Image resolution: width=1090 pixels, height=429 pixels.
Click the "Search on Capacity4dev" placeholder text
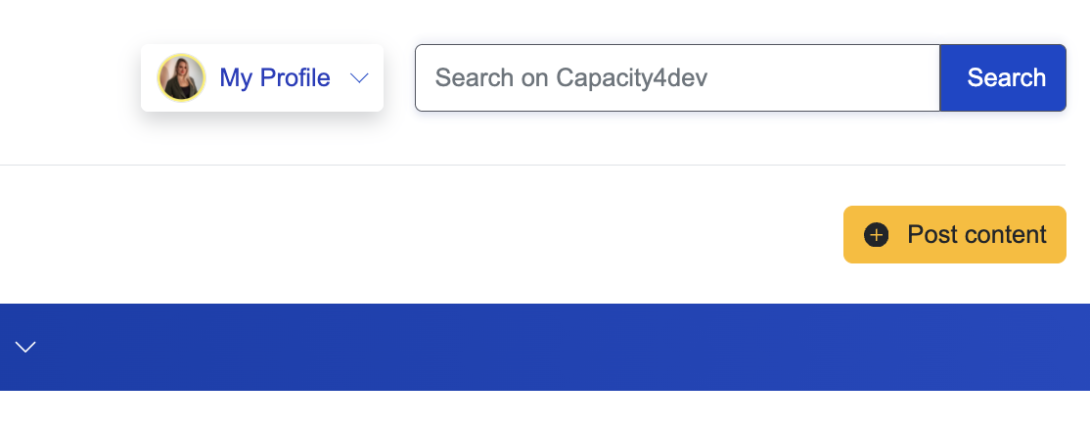coord(571,78)
